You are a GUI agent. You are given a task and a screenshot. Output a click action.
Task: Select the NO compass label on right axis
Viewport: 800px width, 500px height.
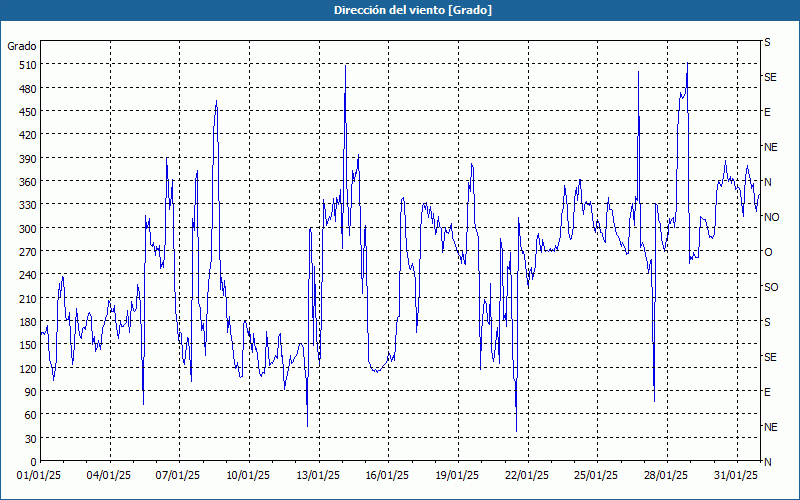coord(771,217)
